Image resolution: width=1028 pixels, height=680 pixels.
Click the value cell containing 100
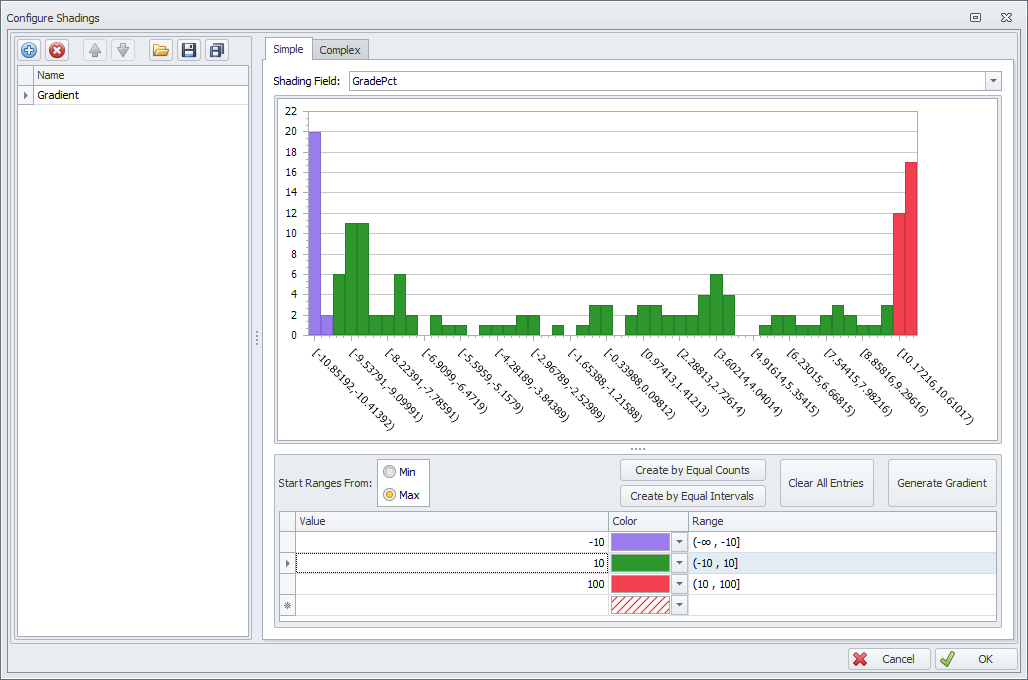tap(452, 584)
